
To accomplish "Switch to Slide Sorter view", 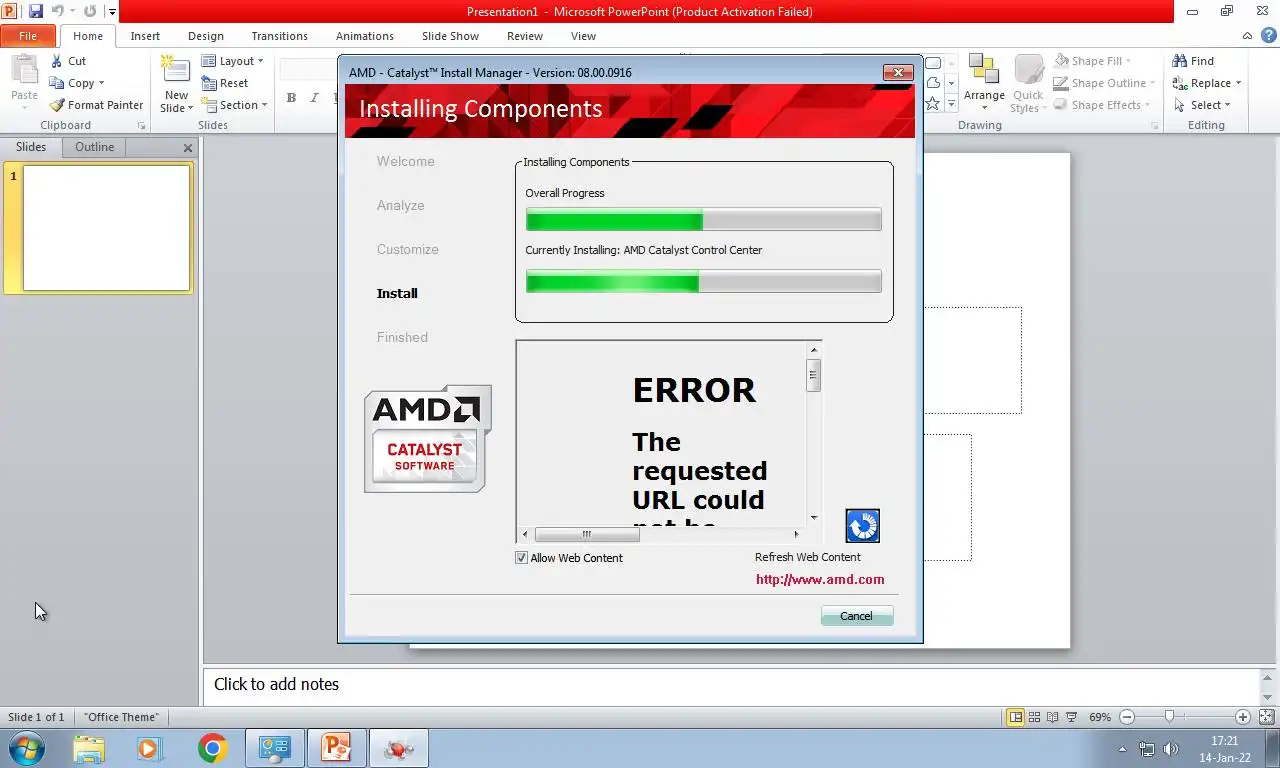I will 1035,717.
